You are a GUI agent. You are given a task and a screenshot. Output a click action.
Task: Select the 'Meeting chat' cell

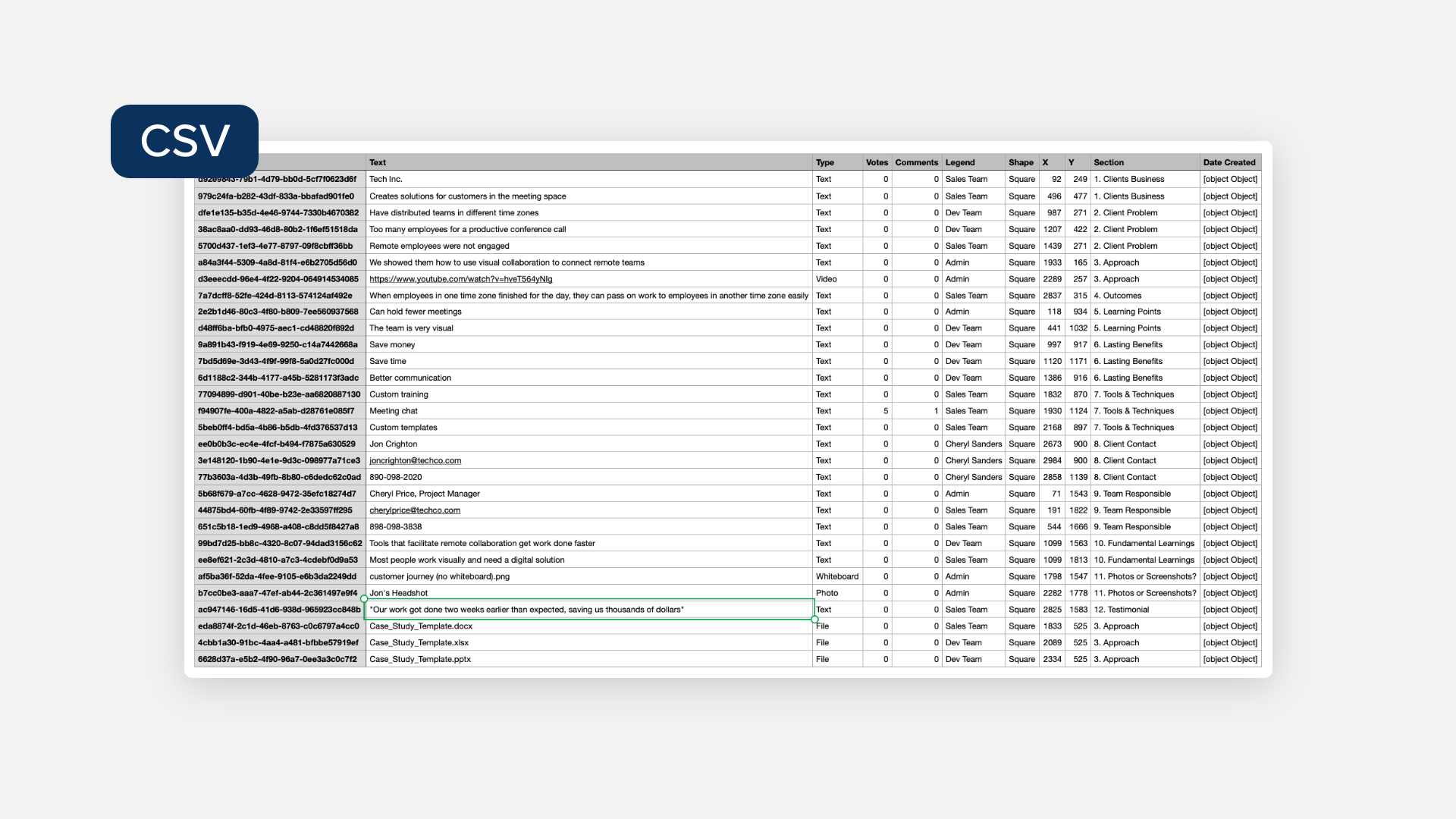click(589, 411)
